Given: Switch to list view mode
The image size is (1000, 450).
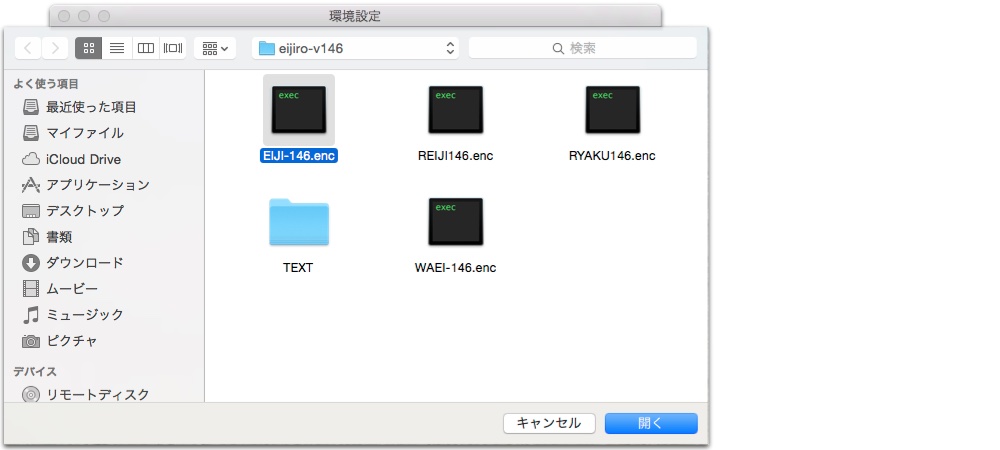Looking at the screenshot, I should (117, 48).
